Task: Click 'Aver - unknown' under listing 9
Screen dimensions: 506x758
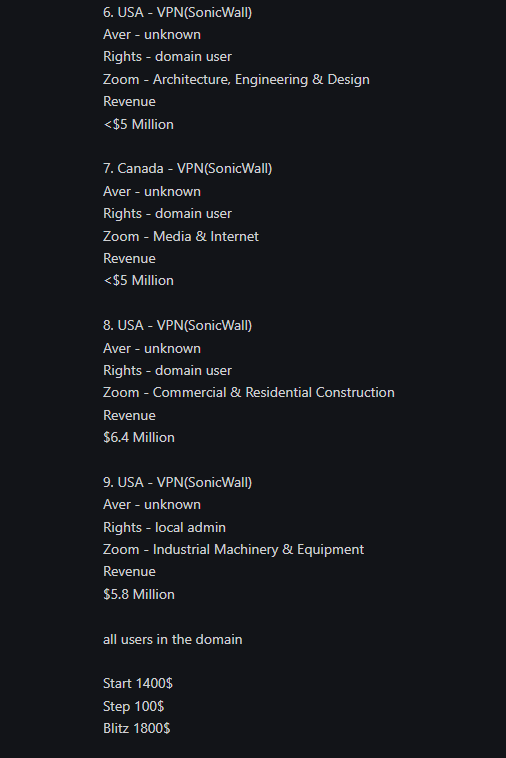Action: [x=152, y=505]
